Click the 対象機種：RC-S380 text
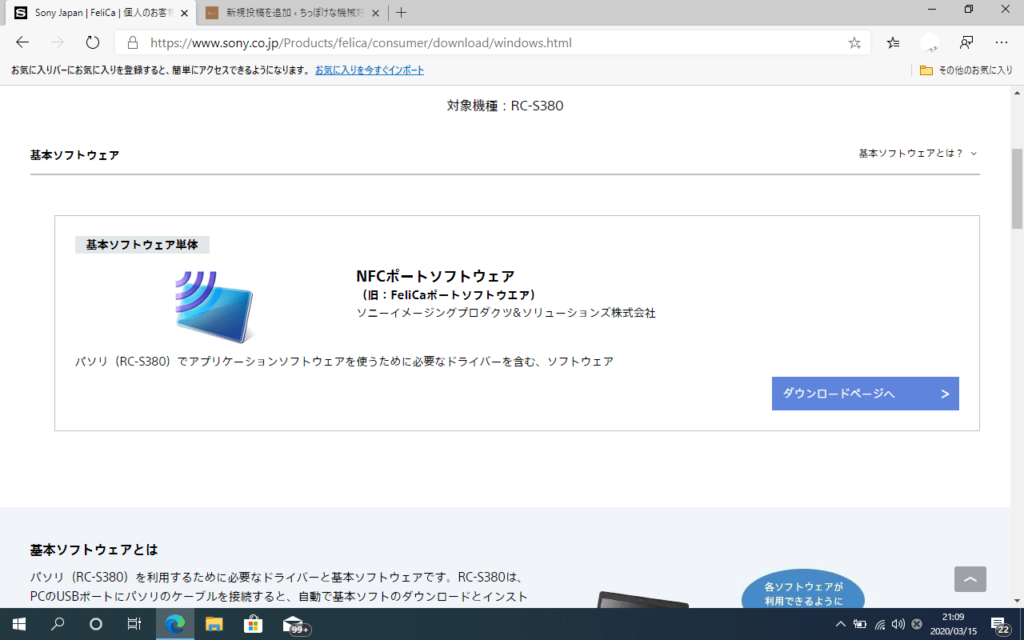This screenshot has height=640, width=1024. pos(505,106)
